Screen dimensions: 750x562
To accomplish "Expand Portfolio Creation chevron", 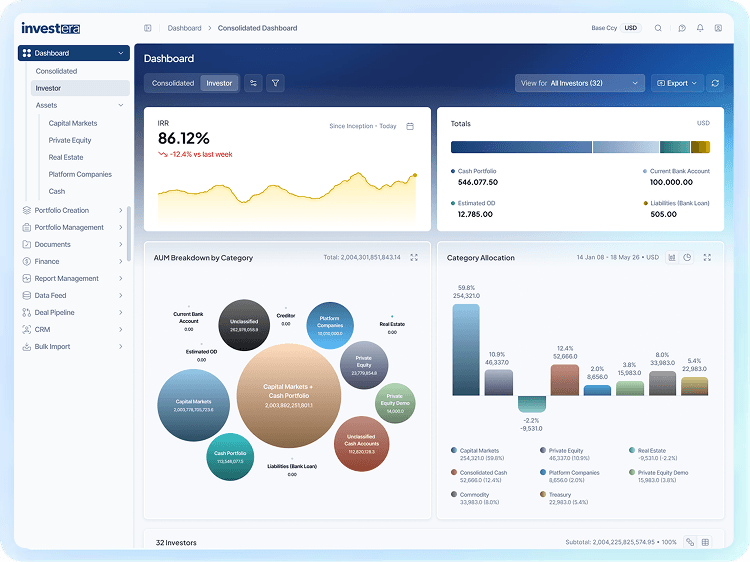I will 121,210.
